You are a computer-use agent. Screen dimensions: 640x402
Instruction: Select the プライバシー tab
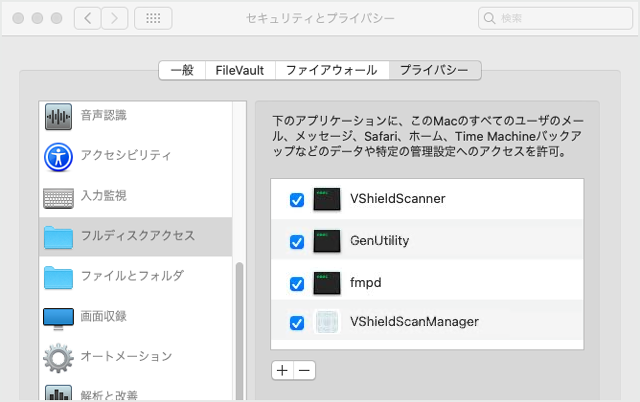435,70
